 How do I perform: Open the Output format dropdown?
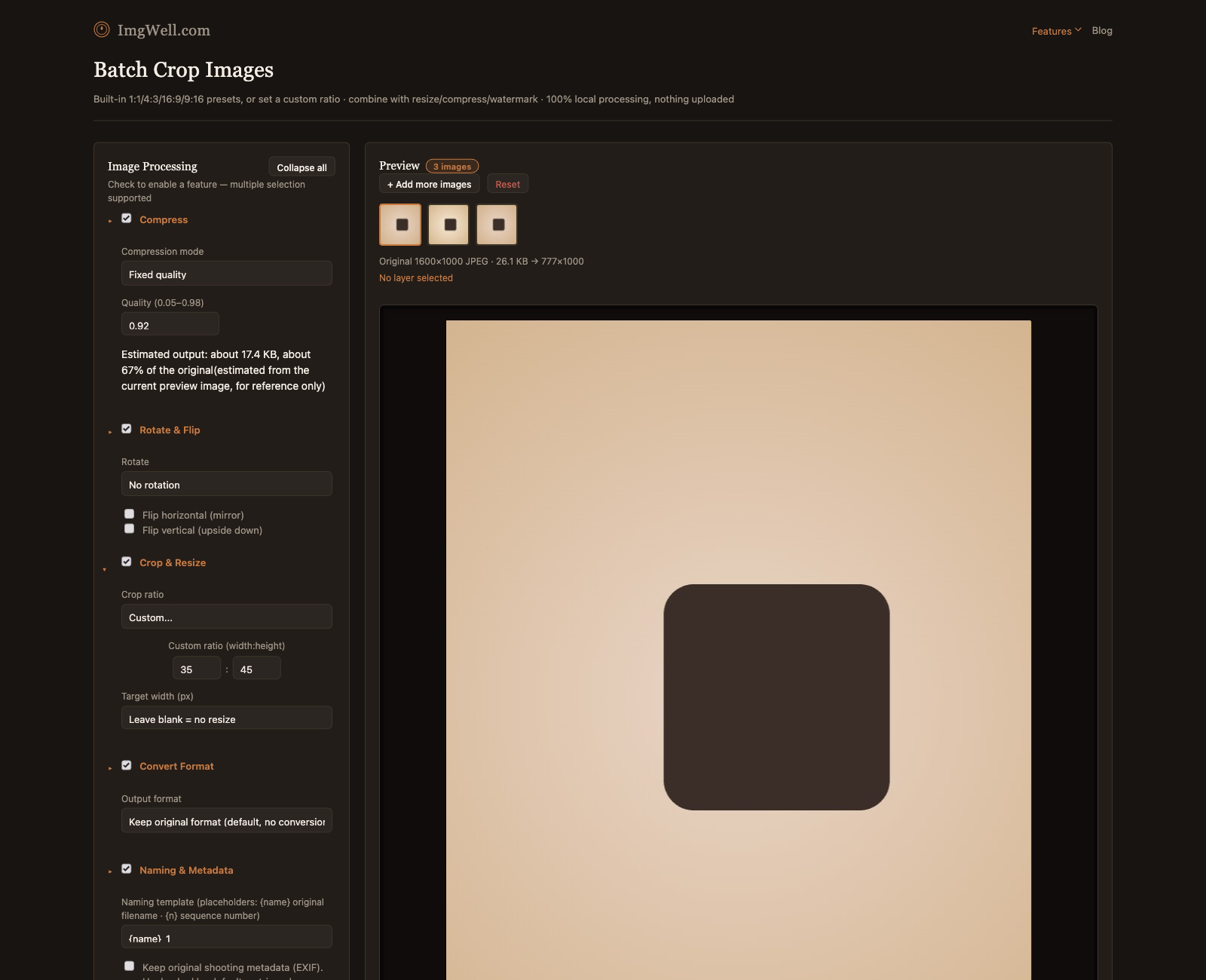click(x=227, y=821)
